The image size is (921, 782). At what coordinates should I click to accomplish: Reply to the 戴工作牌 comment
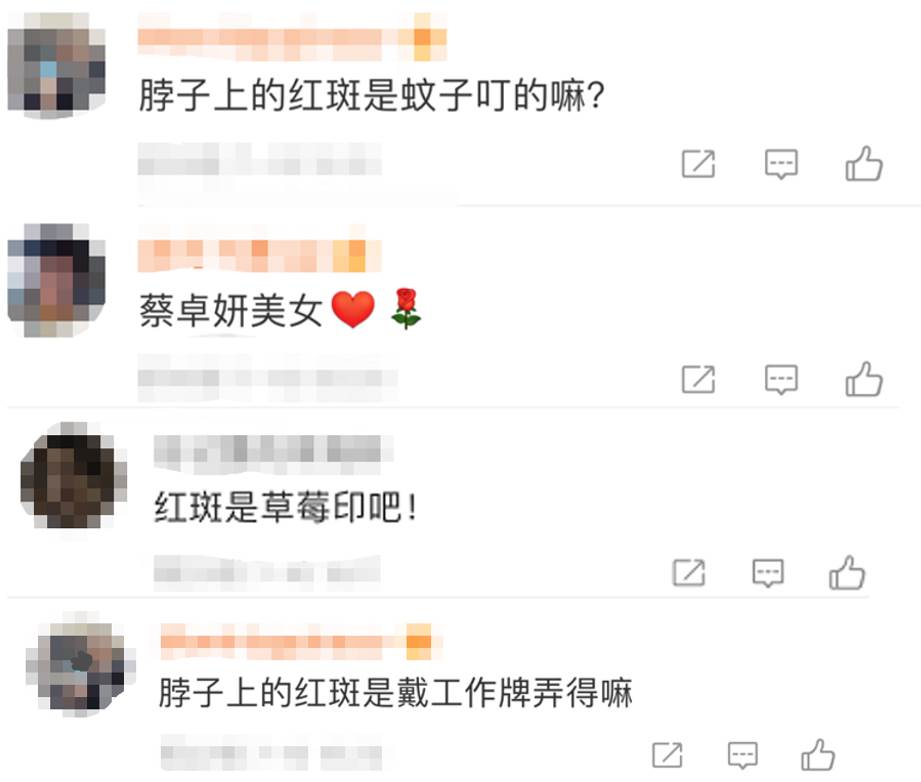click(743, 756)
